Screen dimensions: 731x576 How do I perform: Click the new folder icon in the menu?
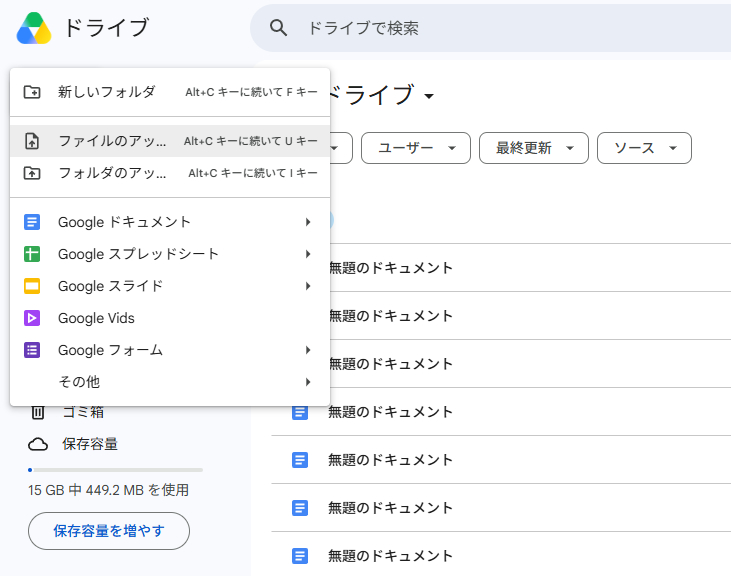tap(32, 92)
